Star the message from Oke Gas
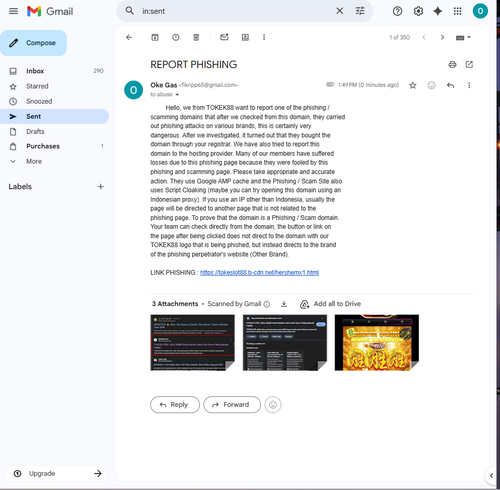This screenshot has width=500, height=490. (x=413, y=85)
